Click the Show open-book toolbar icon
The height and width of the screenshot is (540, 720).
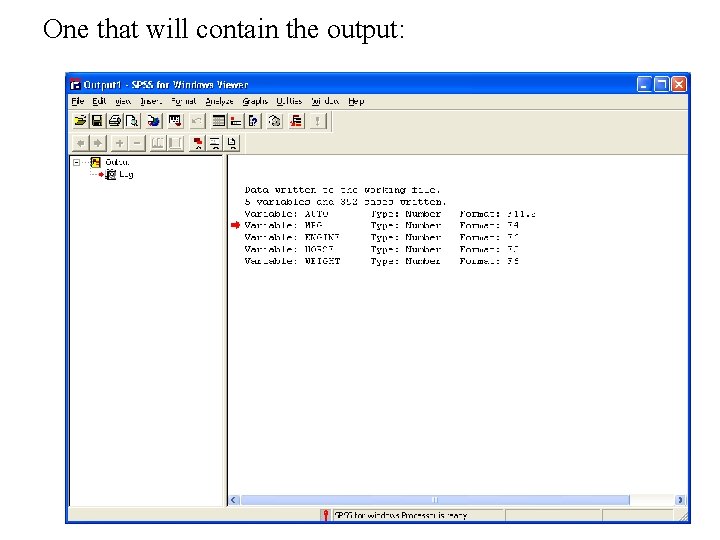pos(158,143)
